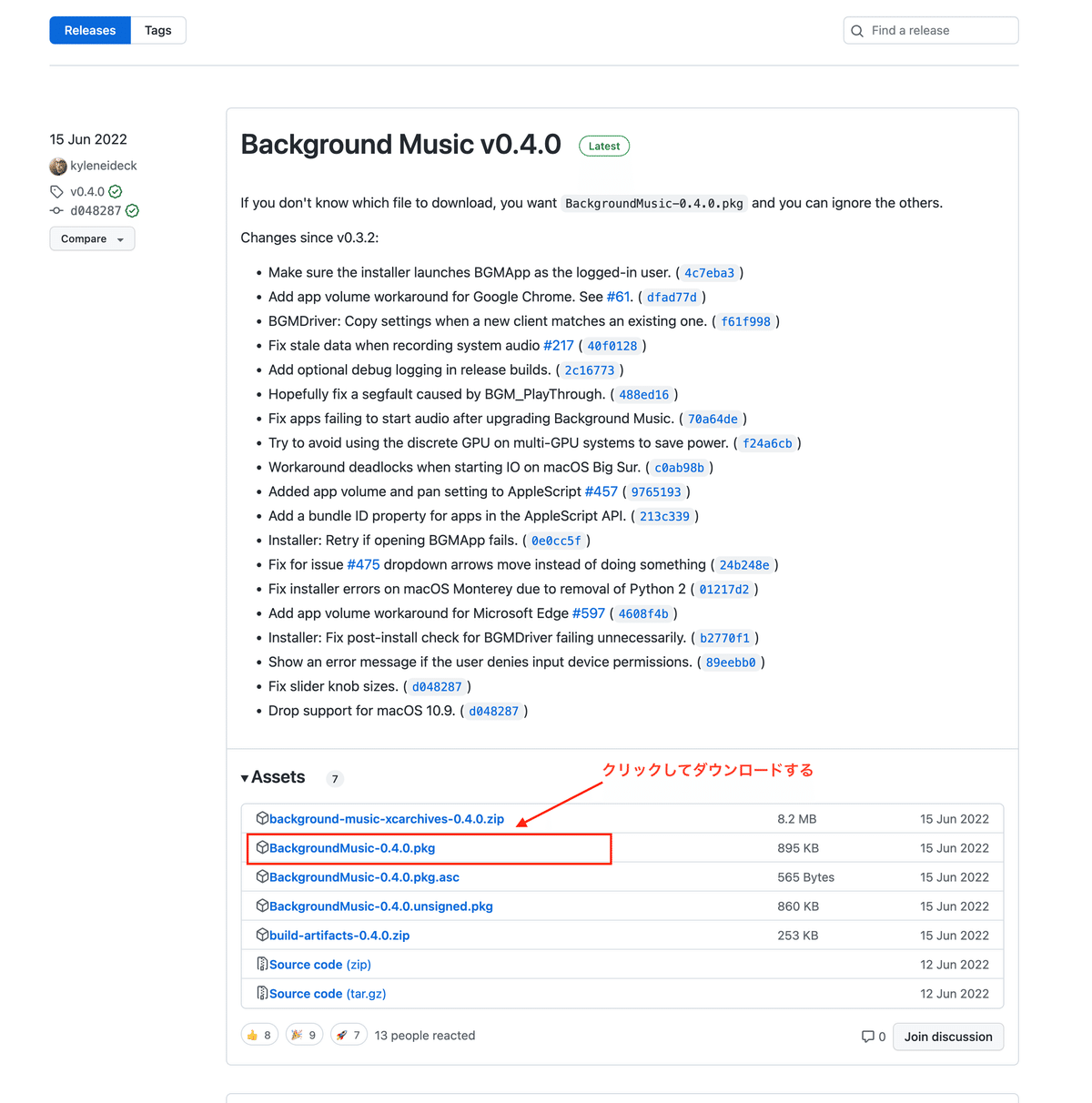Open commit 488ed16
The height and width of the screenshot is (1103, 1092).
(644, 395)
